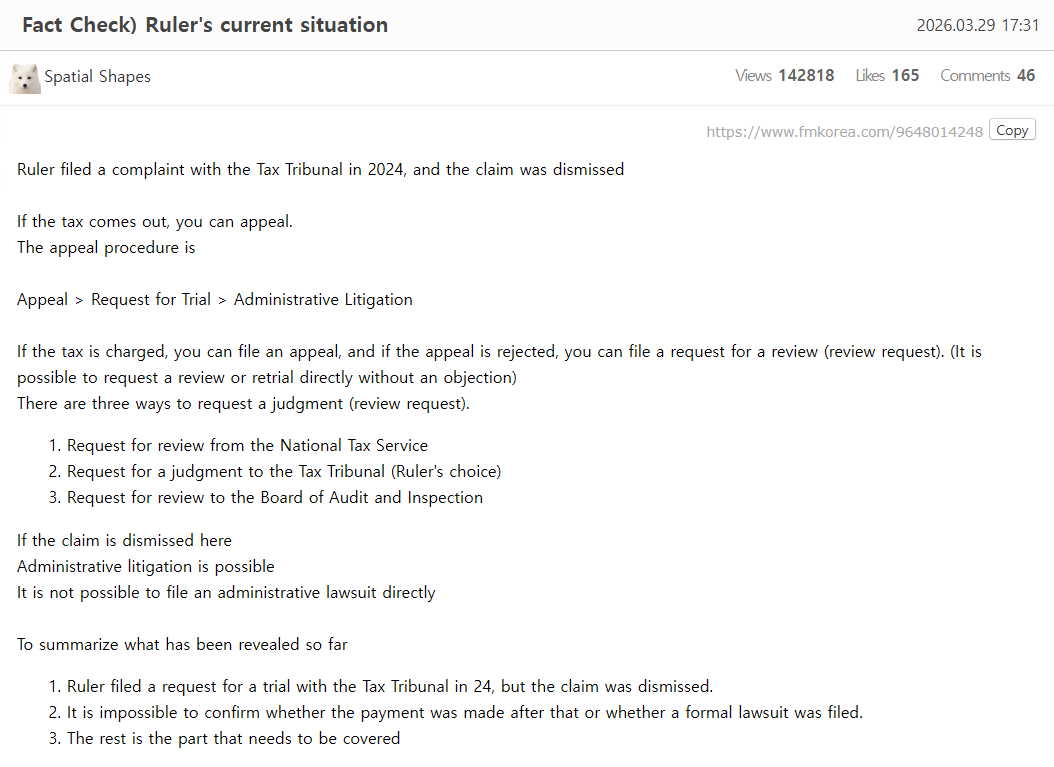Click the Appeal > Request for Trial breadcrumb line
The width and height of the screenshot is (1054, 767).
pos(214,300)
